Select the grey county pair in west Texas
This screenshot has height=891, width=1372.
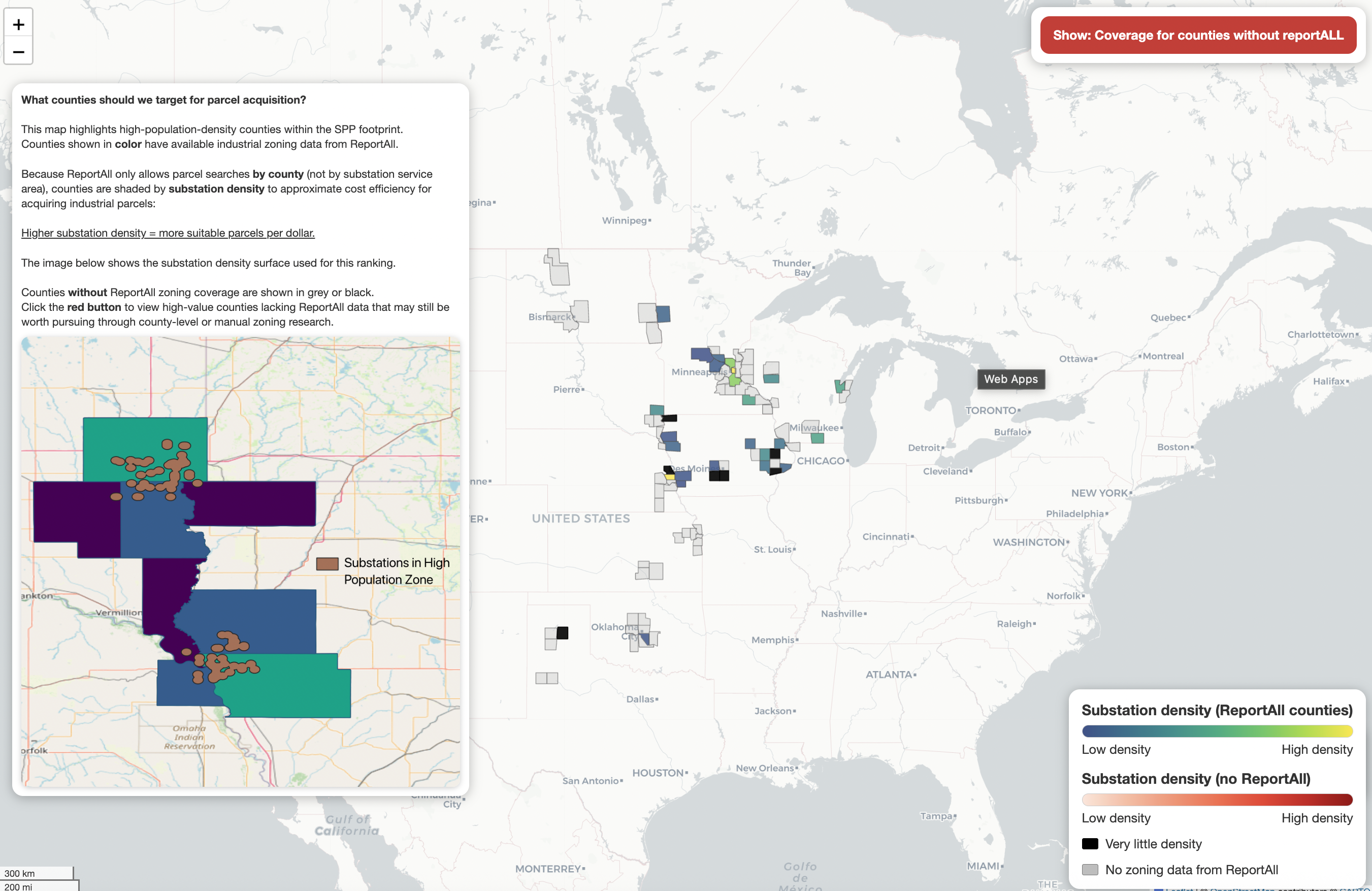[546, 678]
